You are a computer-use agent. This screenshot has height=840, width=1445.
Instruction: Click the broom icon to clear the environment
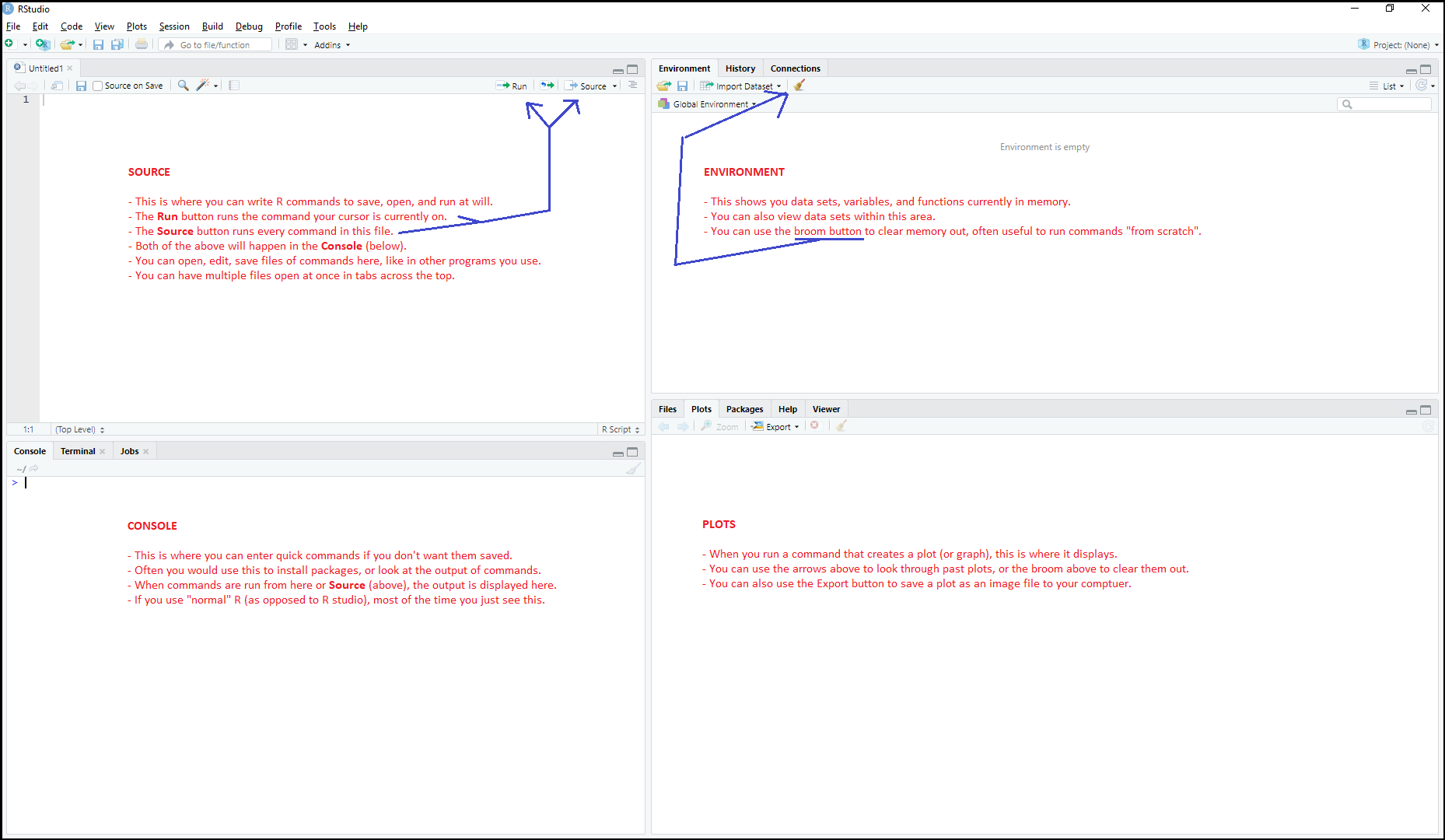click(799, 86)
